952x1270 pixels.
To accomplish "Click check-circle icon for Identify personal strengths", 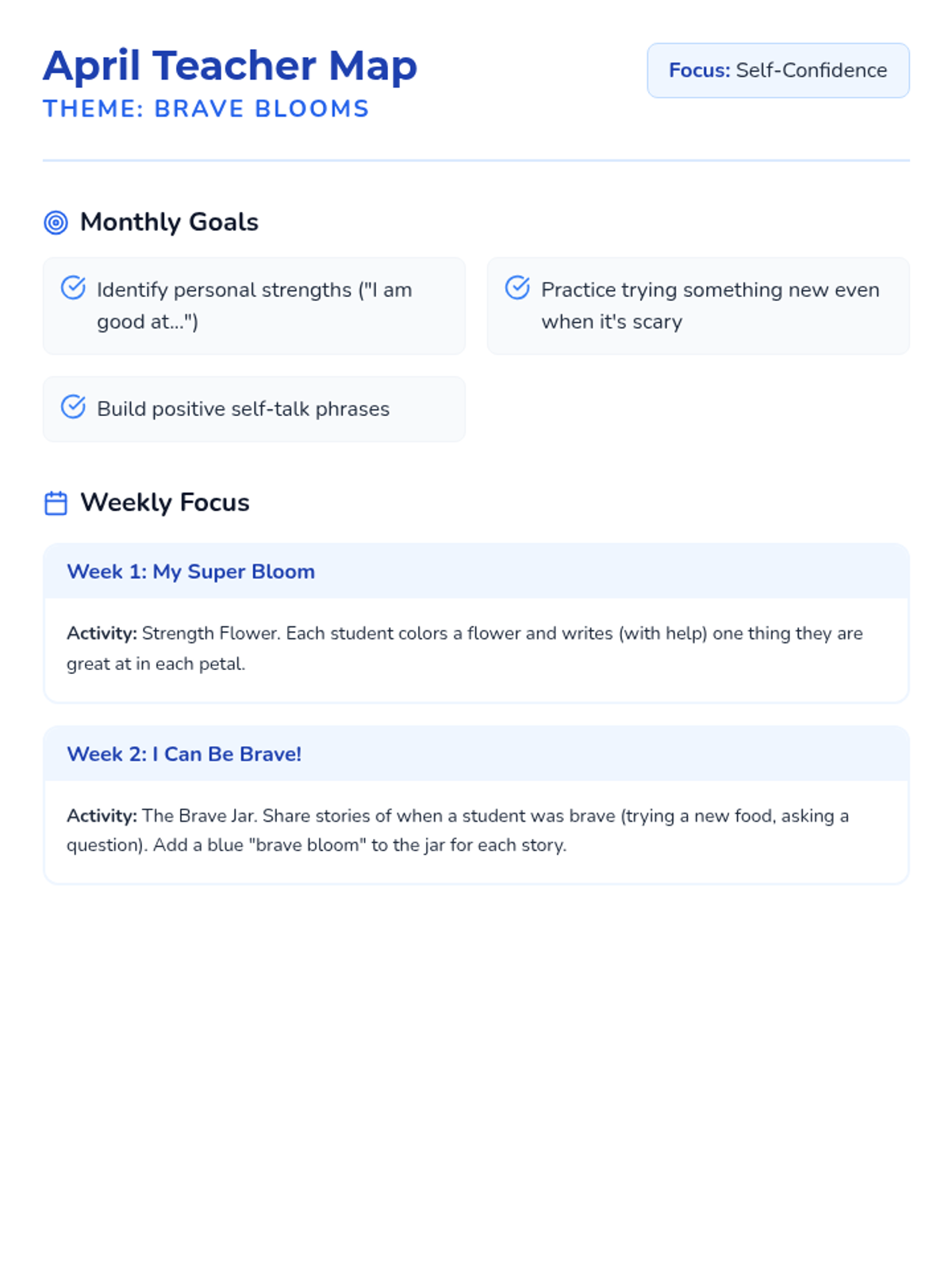I will click(x=73, y=287).
